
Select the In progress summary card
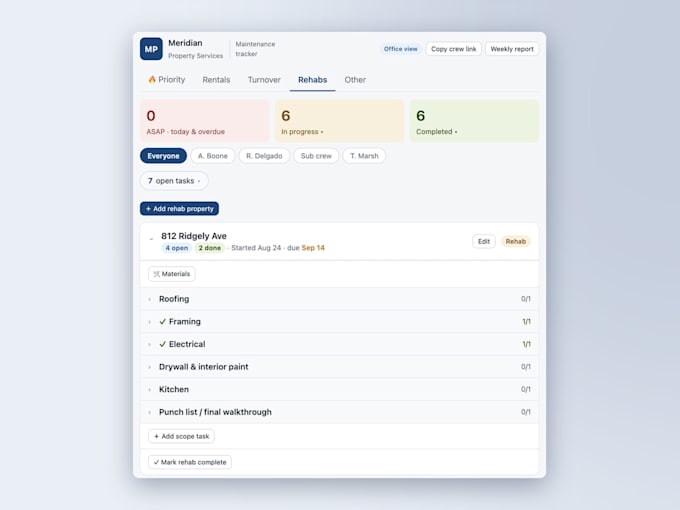339,121
